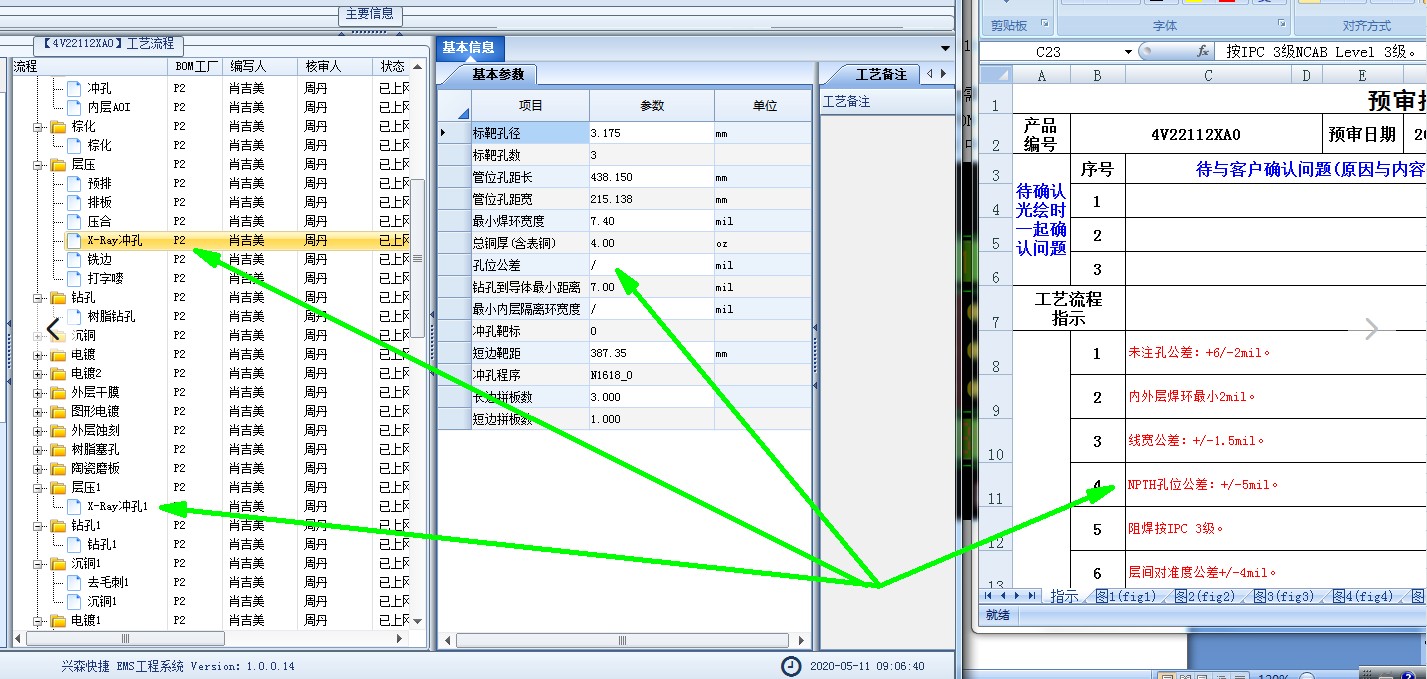Screen dimensions: 1427x679
Task: Click the Select All corner in Excel sheet
Action: pyautogui.click(x=996, y=74)
